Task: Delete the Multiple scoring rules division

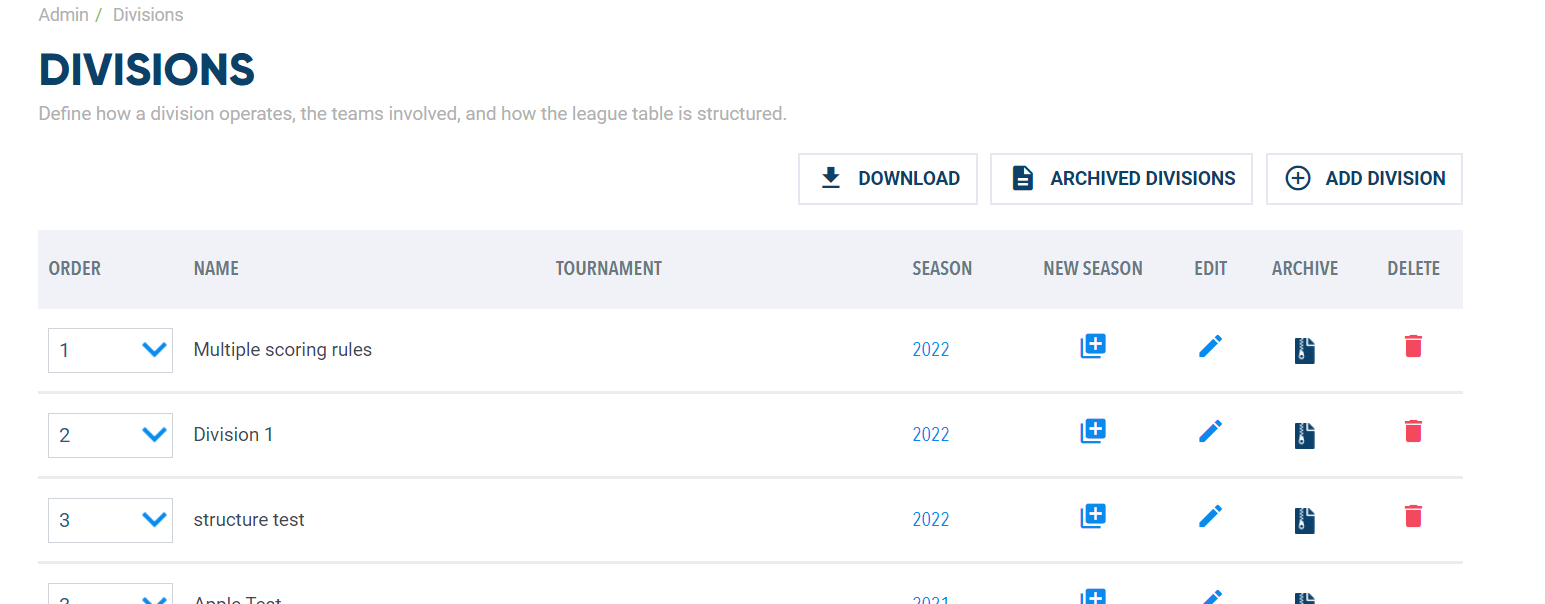Action: [1413, 346]
